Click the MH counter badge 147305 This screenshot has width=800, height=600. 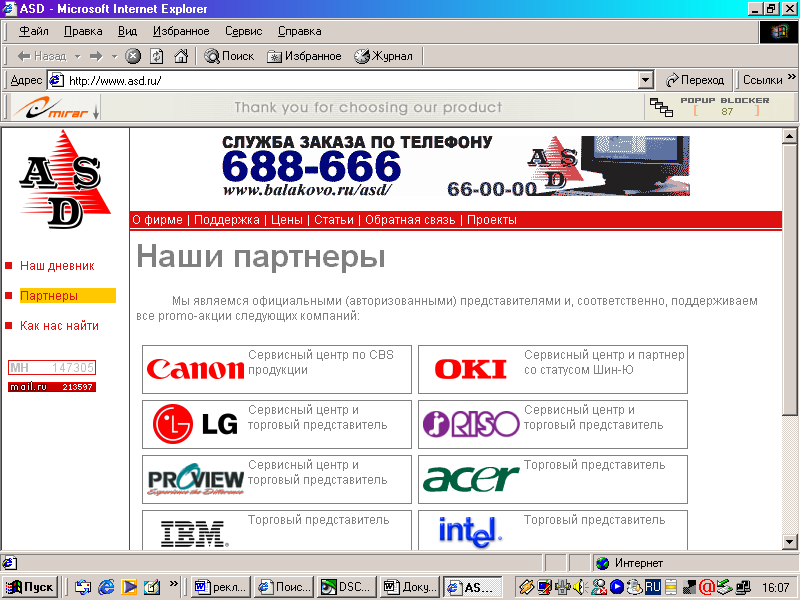click(52, 367)
